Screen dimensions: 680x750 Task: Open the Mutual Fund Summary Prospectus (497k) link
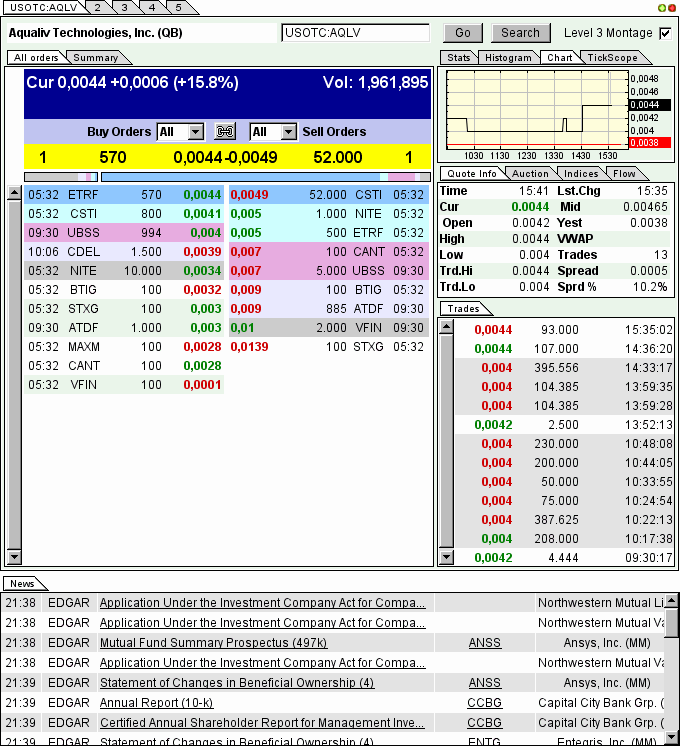213,643
